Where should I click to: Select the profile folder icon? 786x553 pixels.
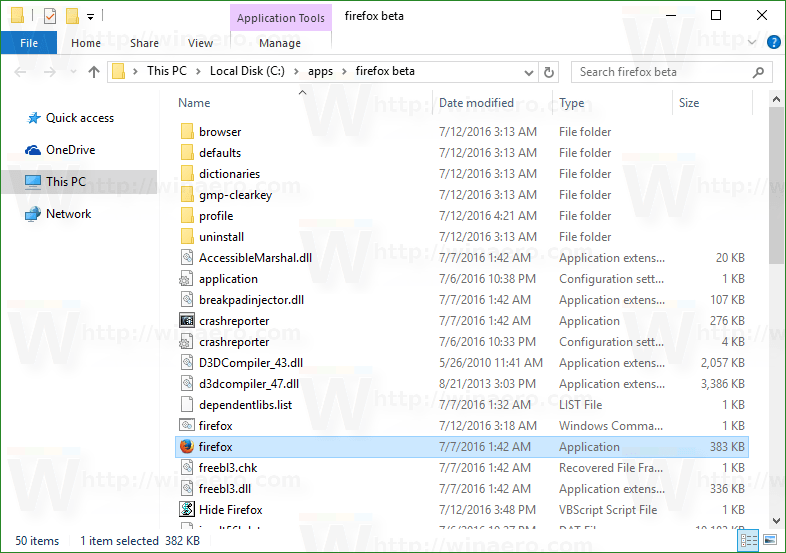187,216
